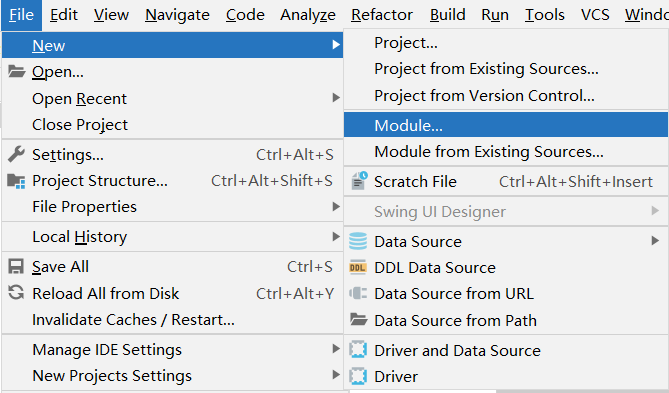This screenshot has height=393, width=669.
Task: Click the Settings wrench icon
Action: pyautogui.click(x=16, y=154)
